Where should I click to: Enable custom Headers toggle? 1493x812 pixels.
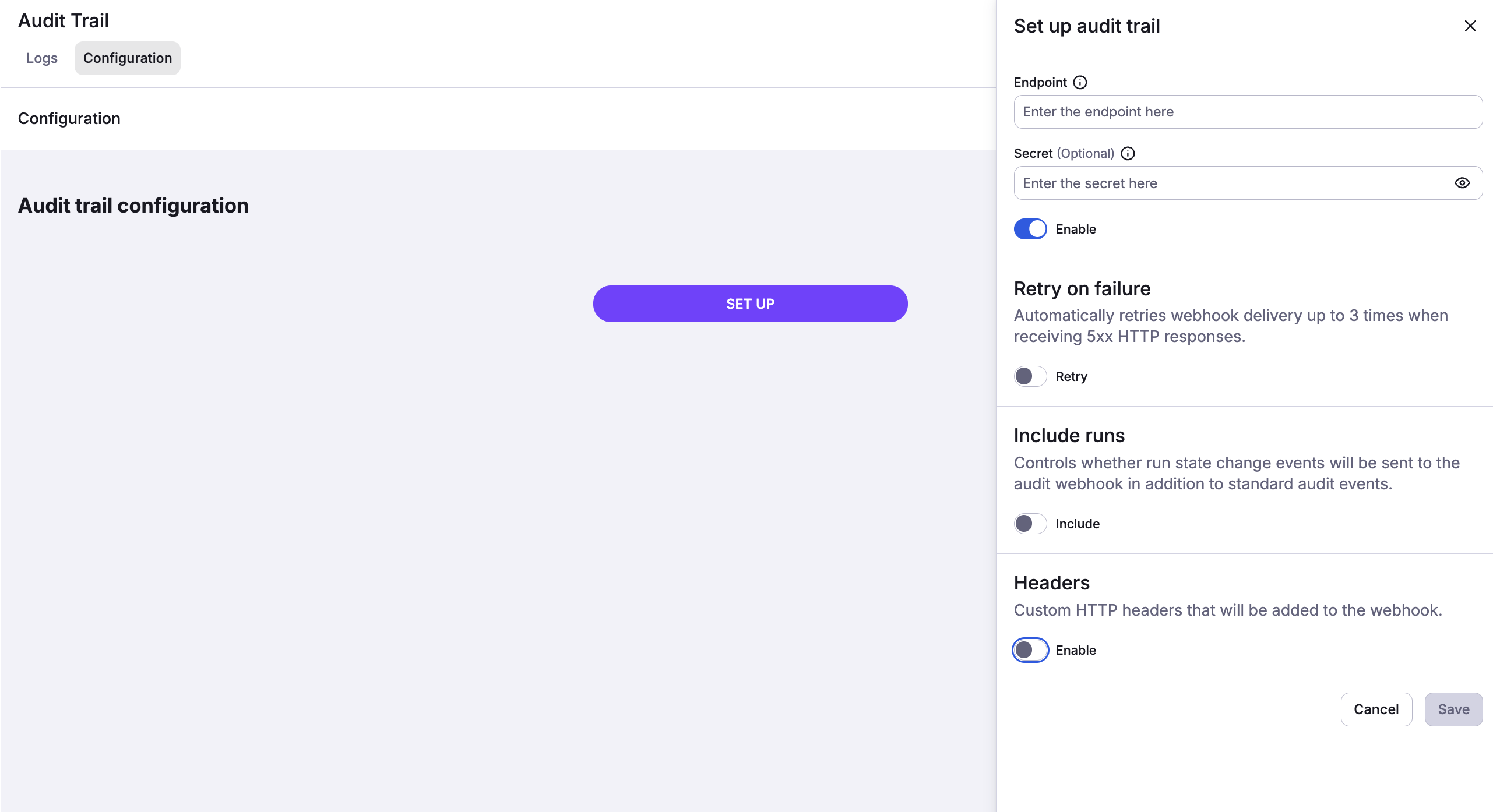(1030, 650)
